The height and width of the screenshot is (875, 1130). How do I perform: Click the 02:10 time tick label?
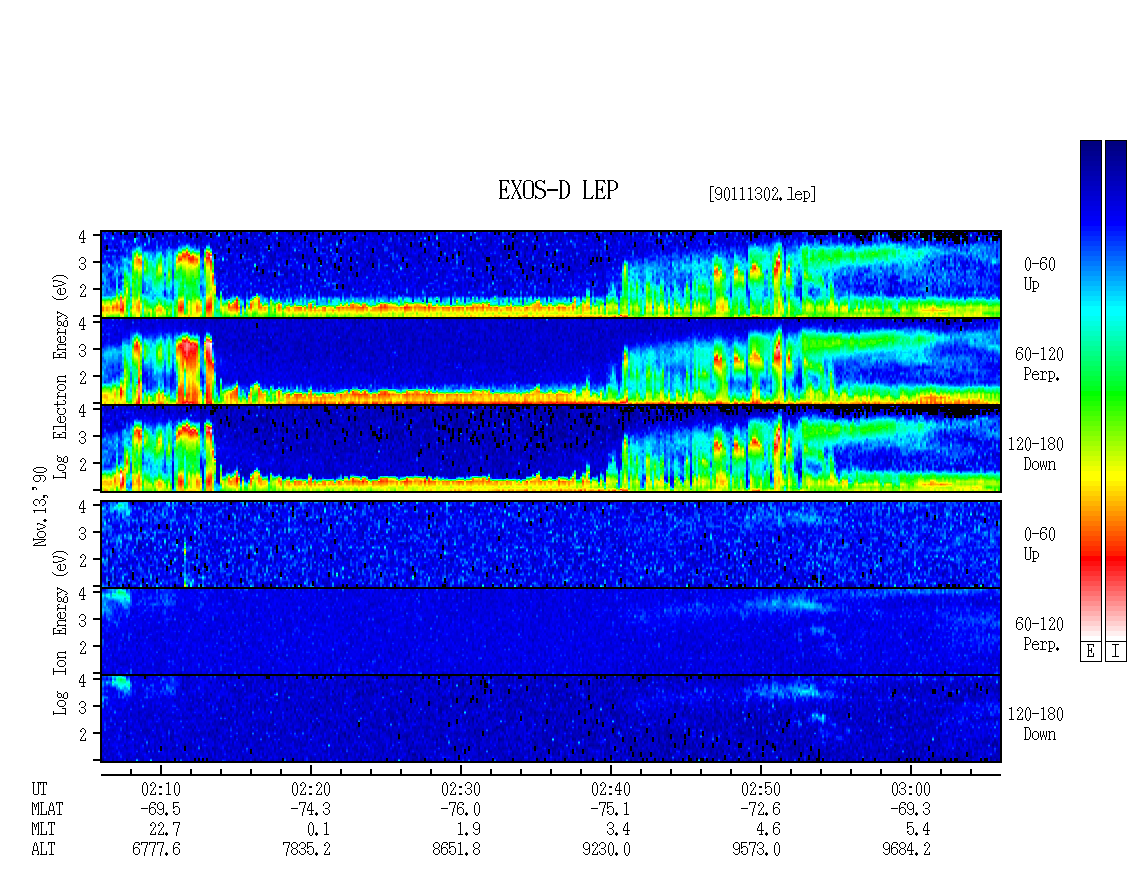click(x=161, y=789)
